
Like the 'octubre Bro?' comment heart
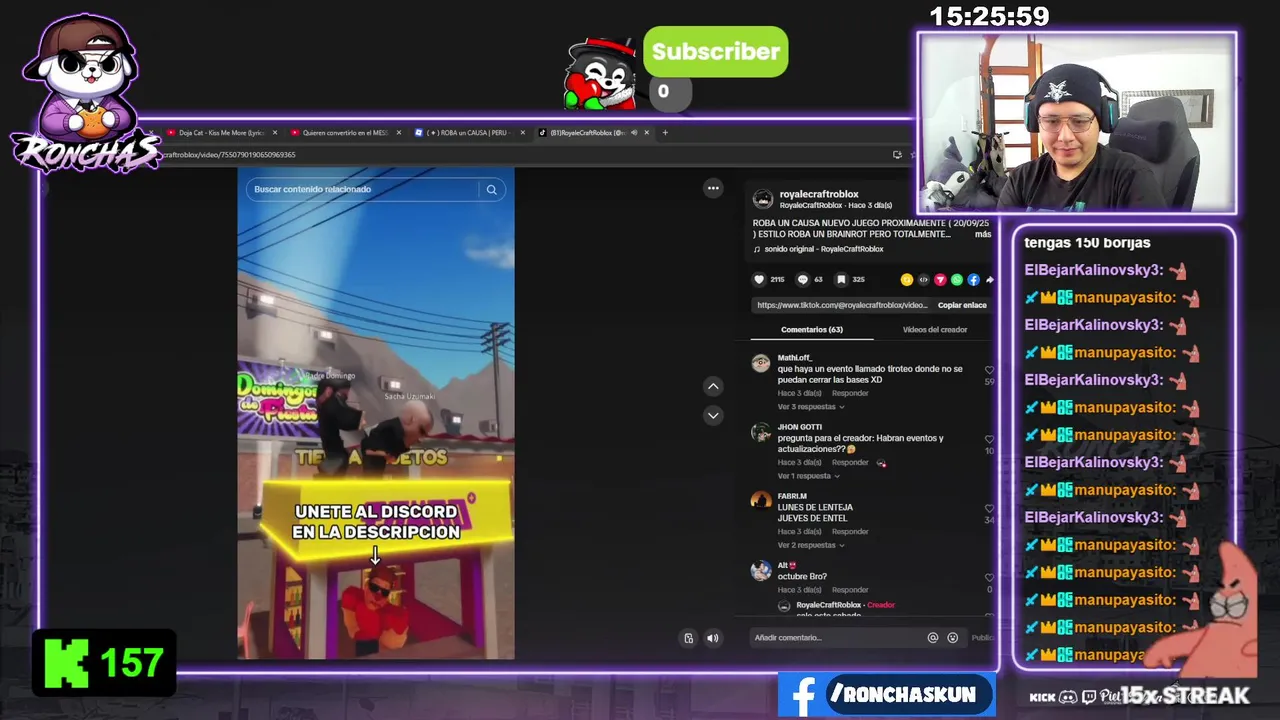click(x=989, y=577)
